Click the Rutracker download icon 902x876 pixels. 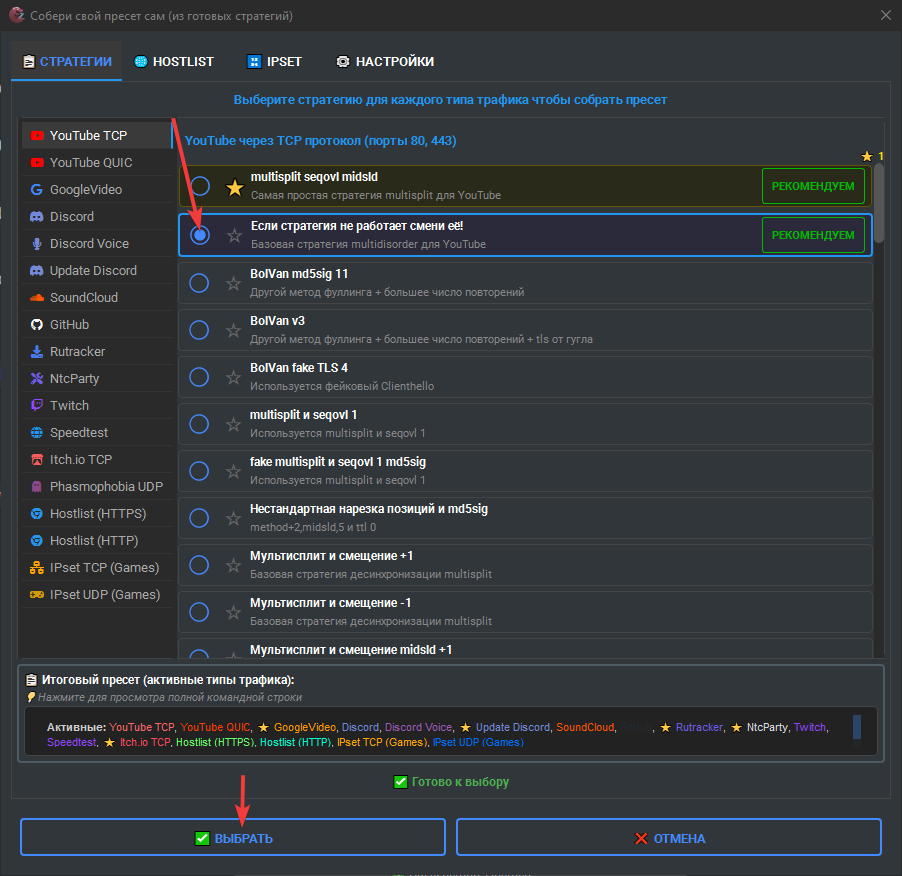point(37,352)
